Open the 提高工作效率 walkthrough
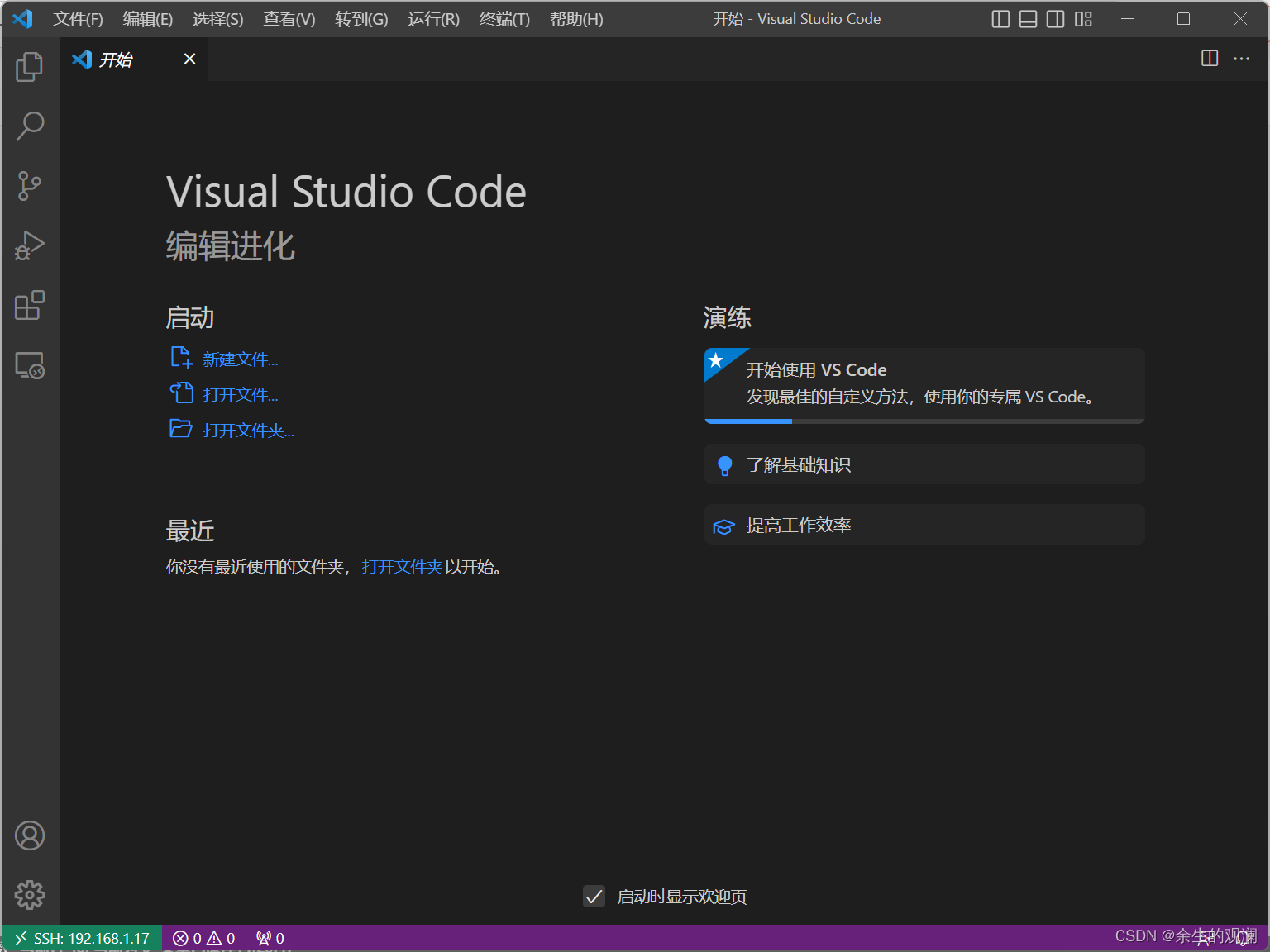 (x=924, y=525)
